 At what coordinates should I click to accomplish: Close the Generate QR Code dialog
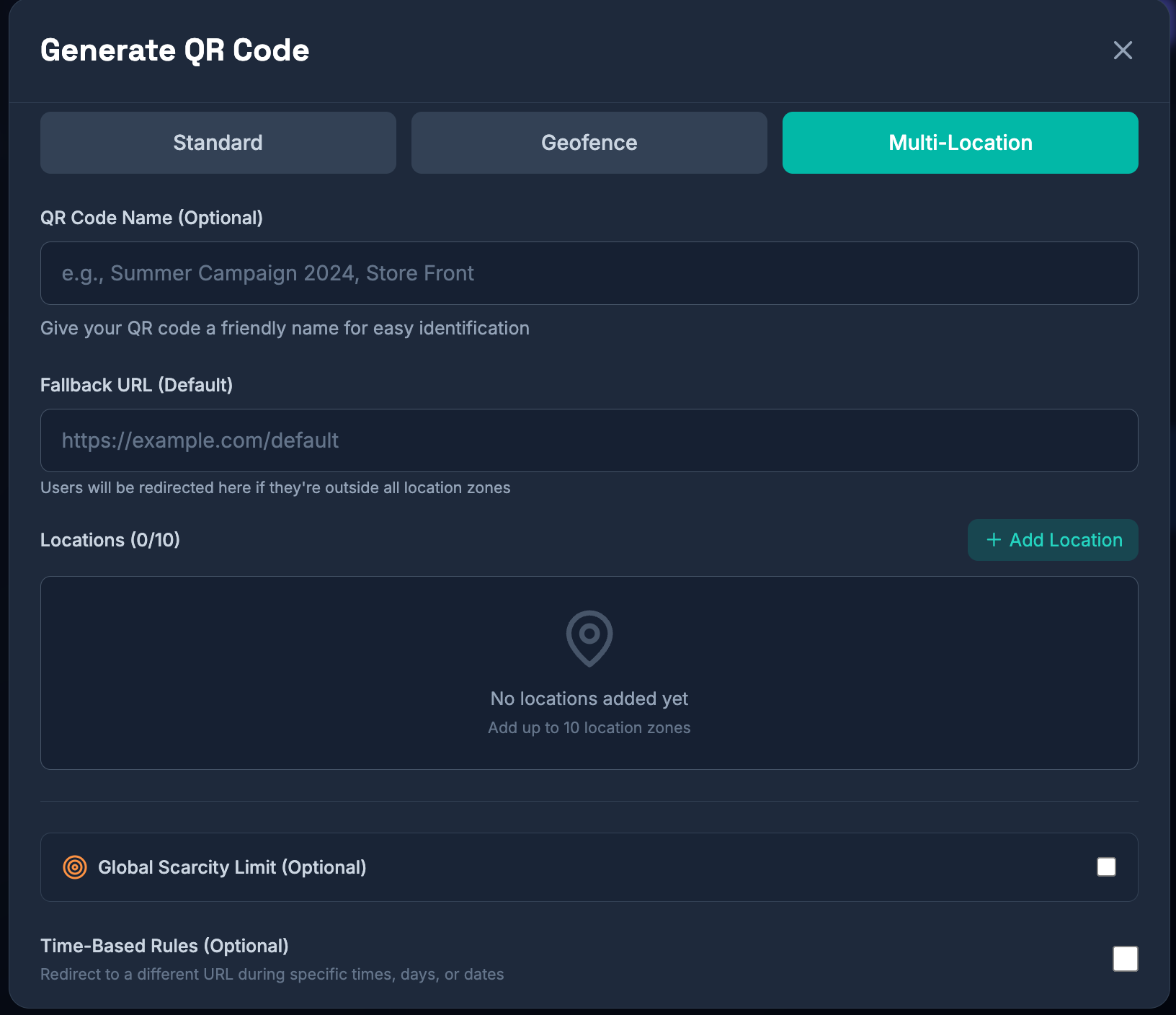tap(1123, 50)
